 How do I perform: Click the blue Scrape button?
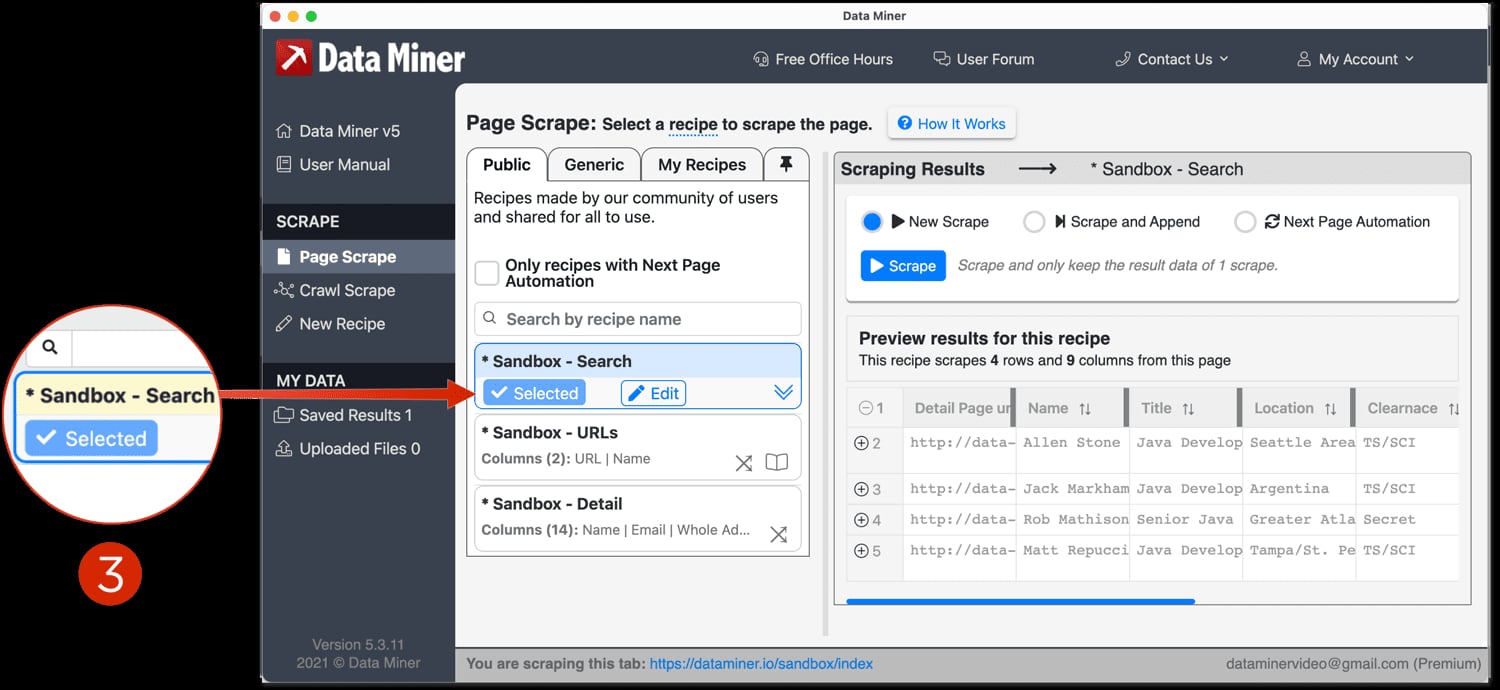[903, 266]
